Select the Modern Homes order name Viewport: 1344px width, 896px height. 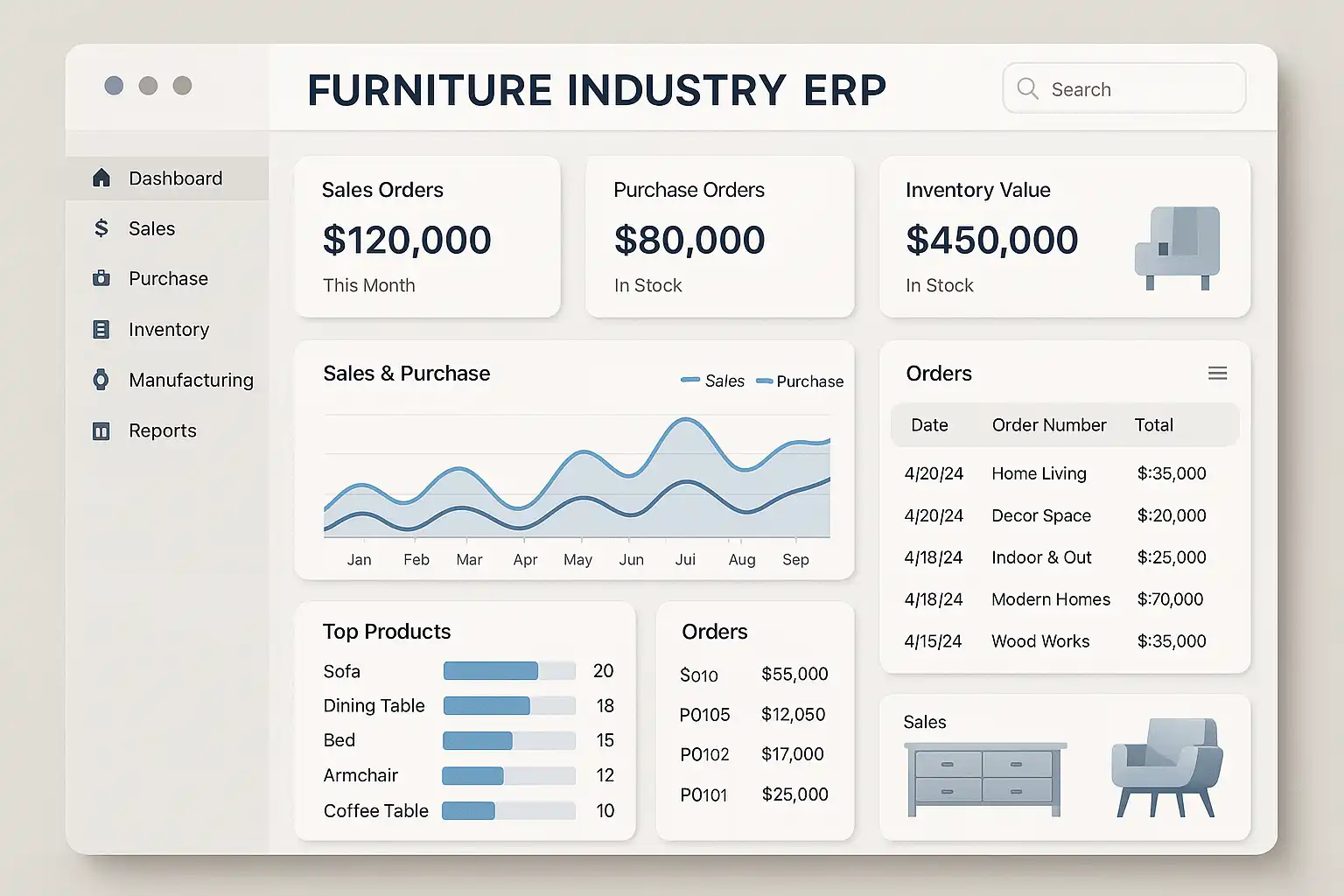(x=1051, y=599)
